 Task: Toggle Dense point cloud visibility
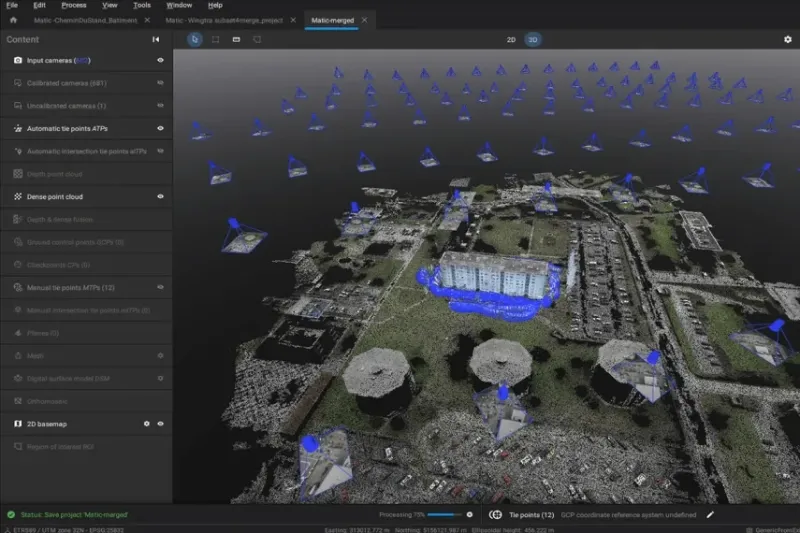[160, 197]
